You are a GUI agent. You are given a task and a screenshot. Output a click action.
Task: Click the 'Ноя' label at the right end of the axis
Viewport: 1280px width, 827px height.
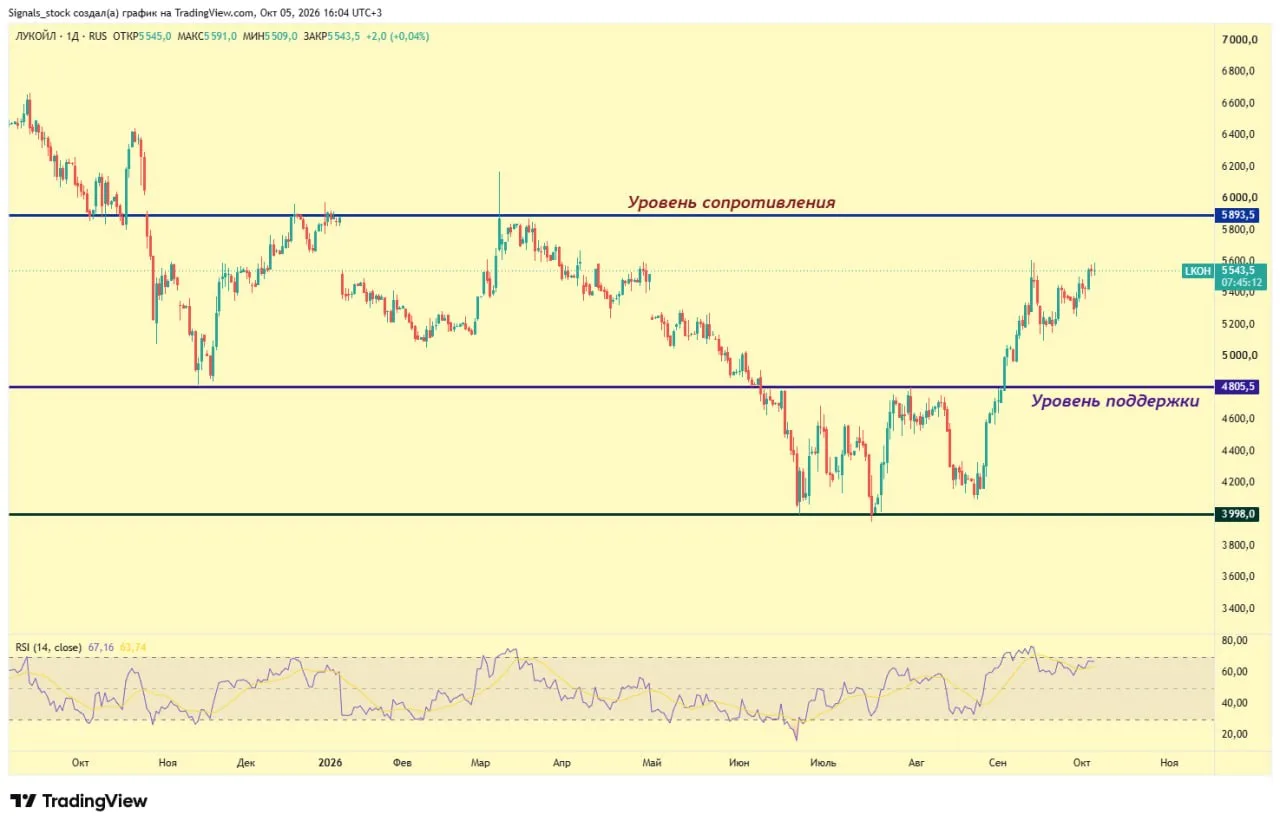(x=1168, y=763)
